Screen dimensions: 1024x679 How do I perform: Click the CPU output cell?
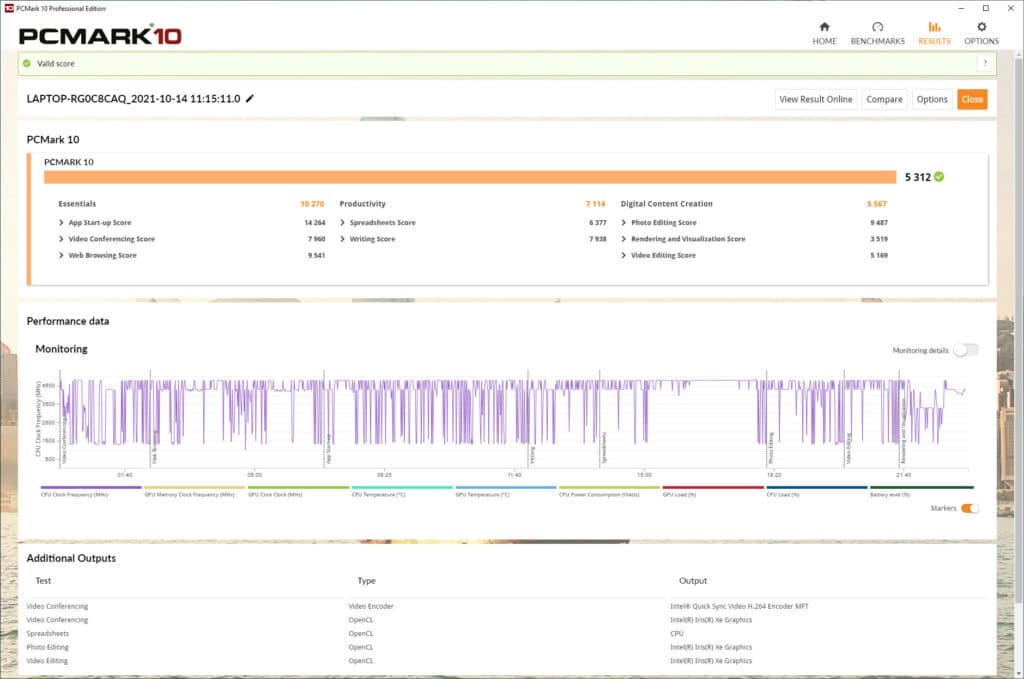pos(677,633)
